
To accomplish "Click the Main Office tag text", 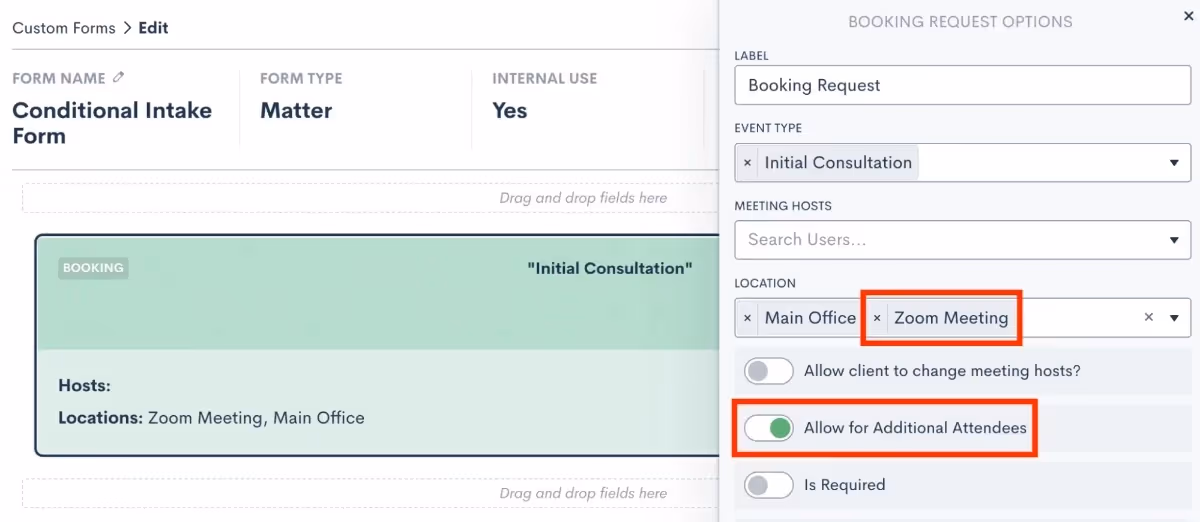I will 810,318.
